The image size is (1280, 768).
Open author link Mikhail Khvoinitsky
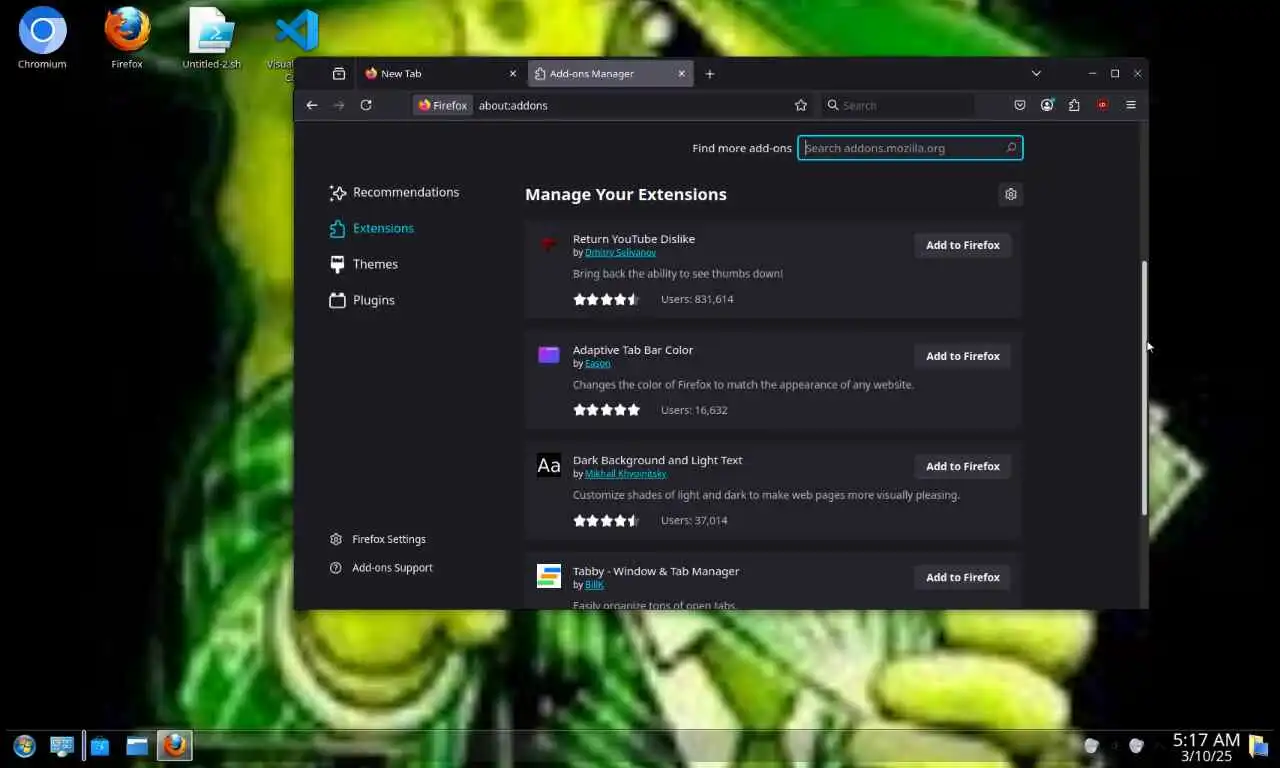(625, 474)
